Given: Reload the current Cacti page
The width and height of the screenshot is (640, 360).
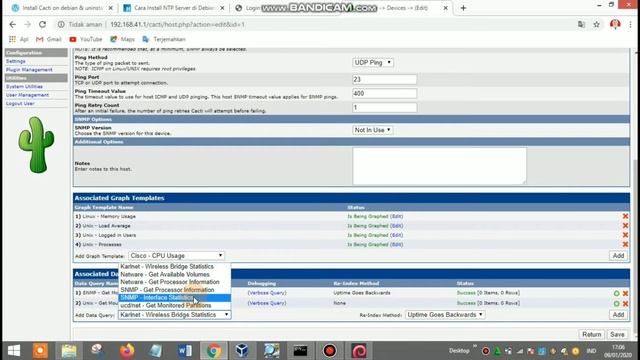Looking at the screenshot, I should 42,24.
